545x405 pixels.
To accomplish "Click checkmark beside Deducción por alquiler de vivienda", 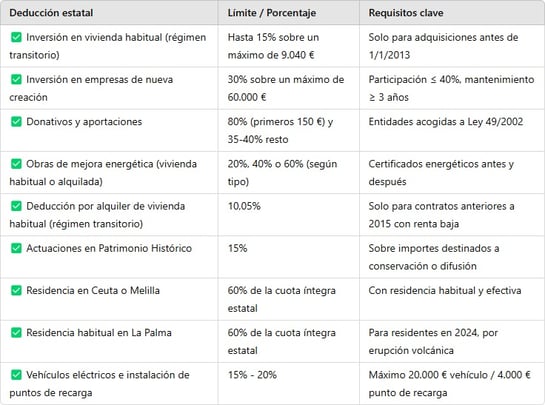I will [x=16, y=206].
